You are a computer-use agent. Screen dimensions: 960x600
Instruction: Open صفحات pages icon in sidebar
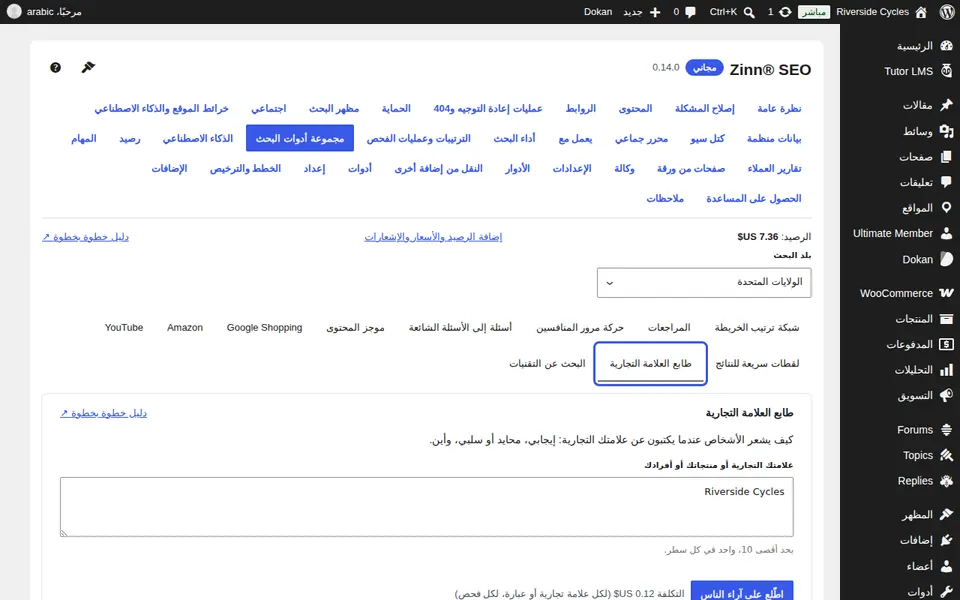947,157
